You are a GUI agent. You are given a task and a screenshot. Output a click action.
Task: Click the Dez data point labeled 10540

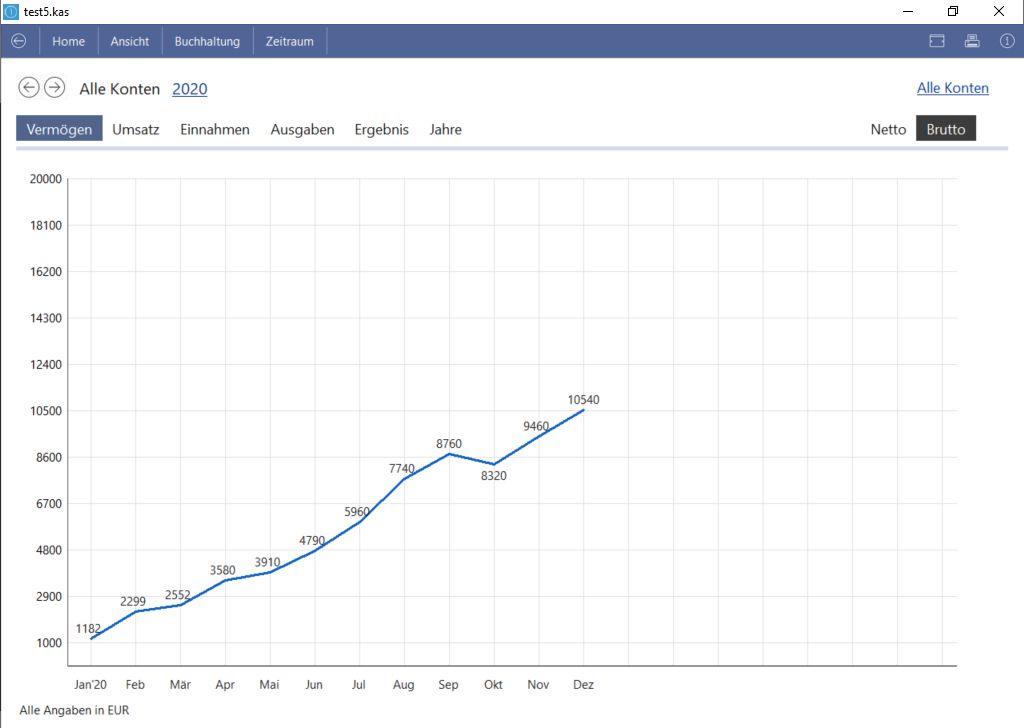584,409
